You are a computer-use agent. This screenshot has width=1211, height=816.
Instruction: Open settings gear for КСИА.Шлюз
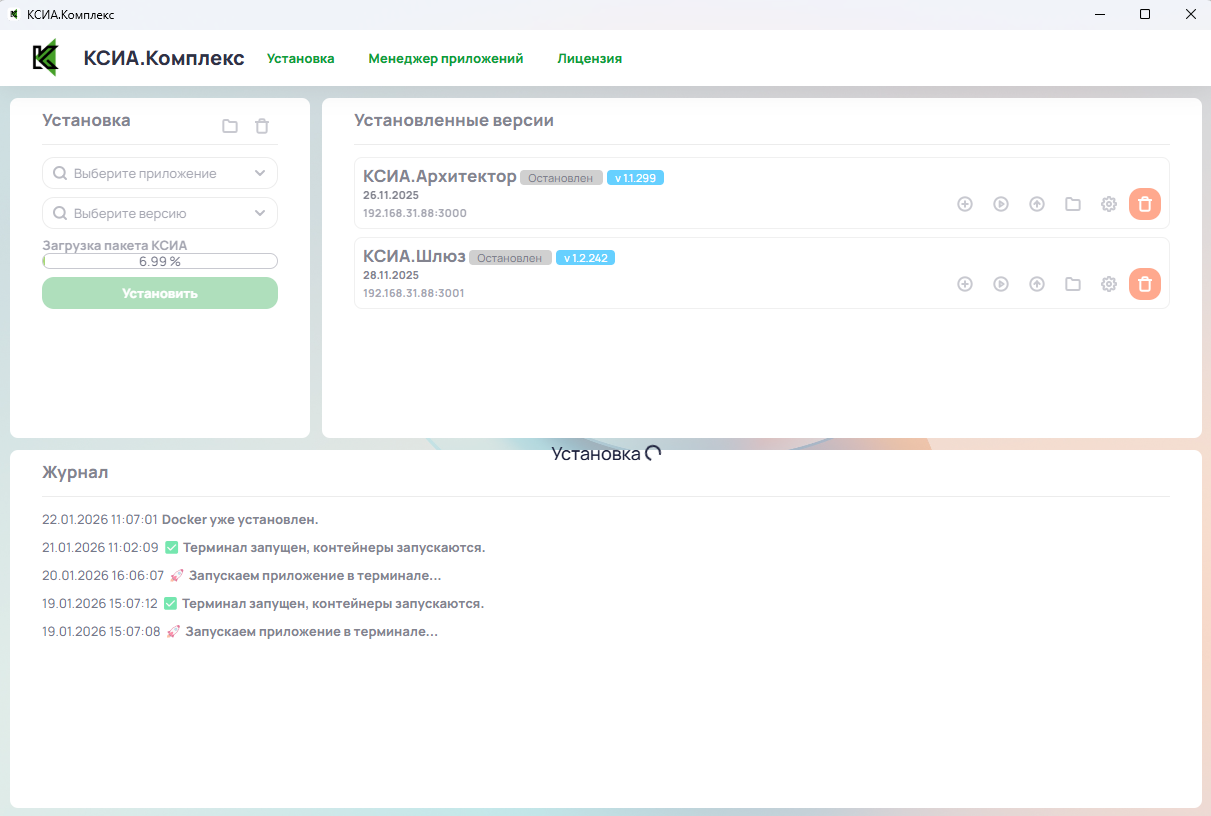coord(1109,283)
